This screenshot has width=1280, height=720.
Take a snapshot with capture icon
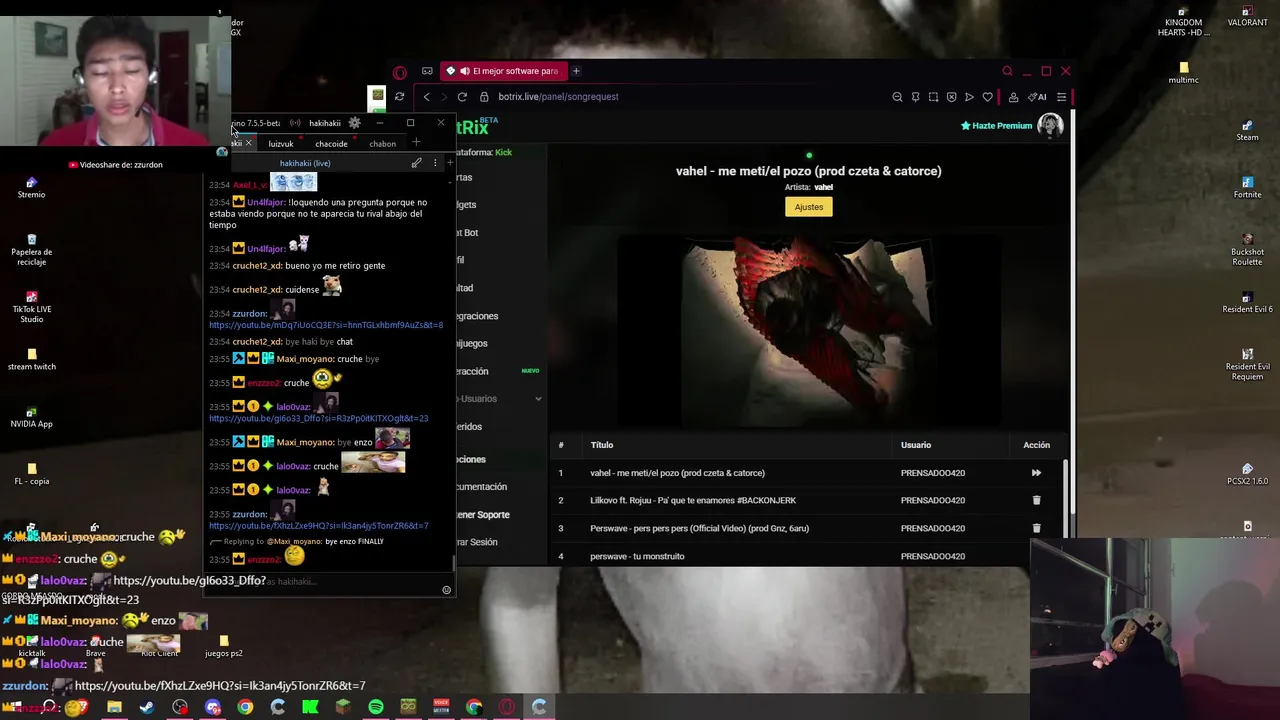[x=933, y=97]
